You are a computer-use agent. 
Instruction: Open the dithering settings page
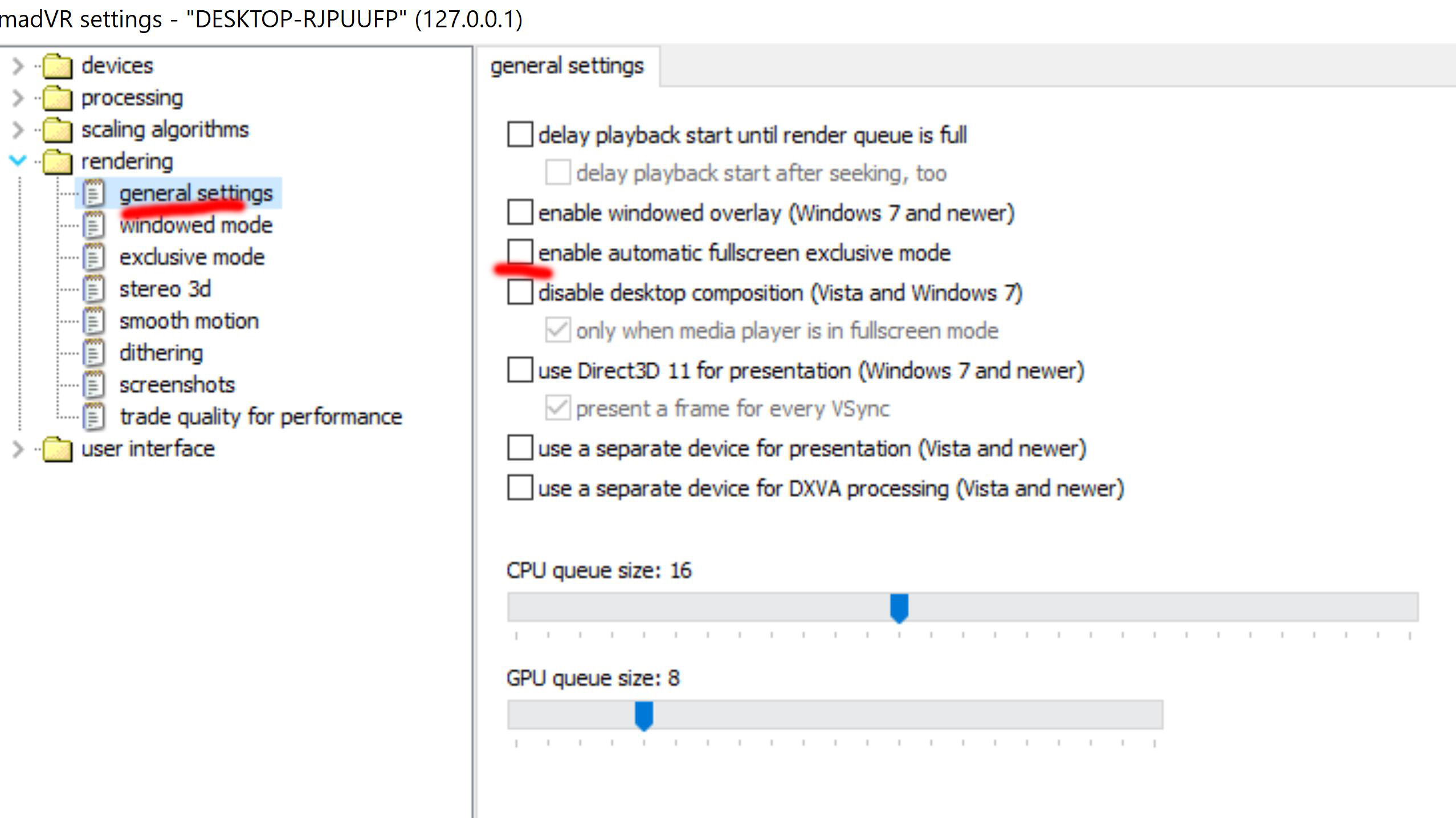pos(161,353)
